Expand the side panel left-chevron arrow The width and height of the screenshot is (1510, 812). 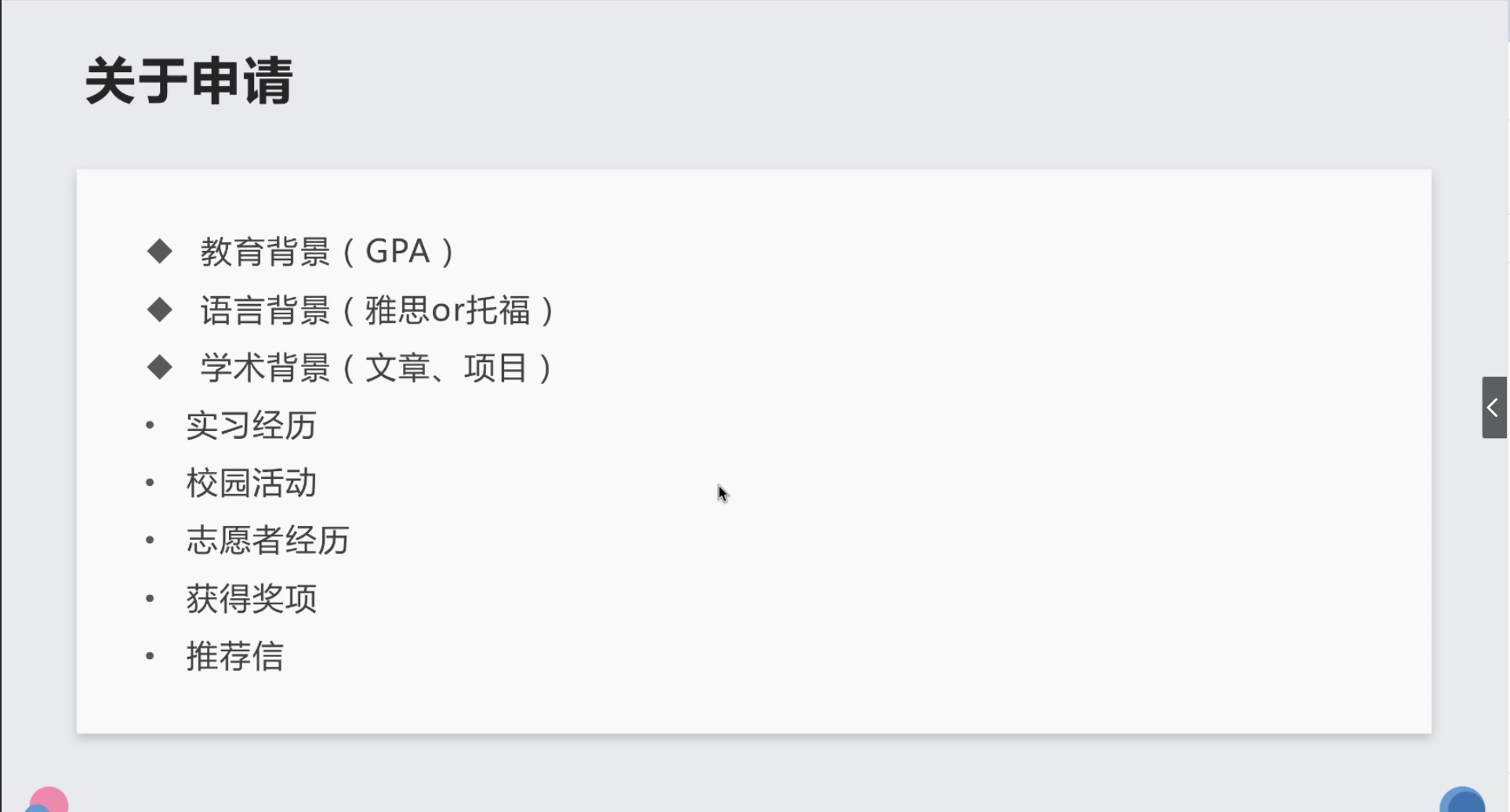pos(1494,408)
